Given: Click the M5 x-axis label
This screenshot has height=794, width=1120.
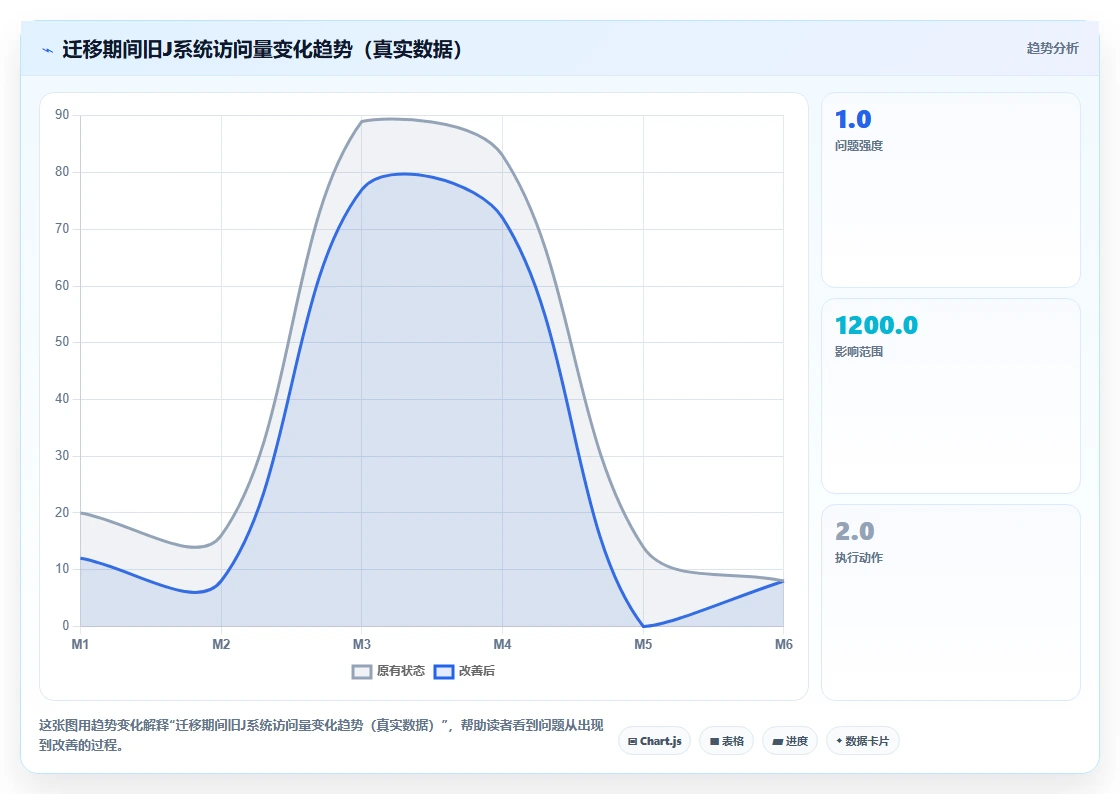Looking at the screenshot, I should pyautogui.click(x=643, y=645).
